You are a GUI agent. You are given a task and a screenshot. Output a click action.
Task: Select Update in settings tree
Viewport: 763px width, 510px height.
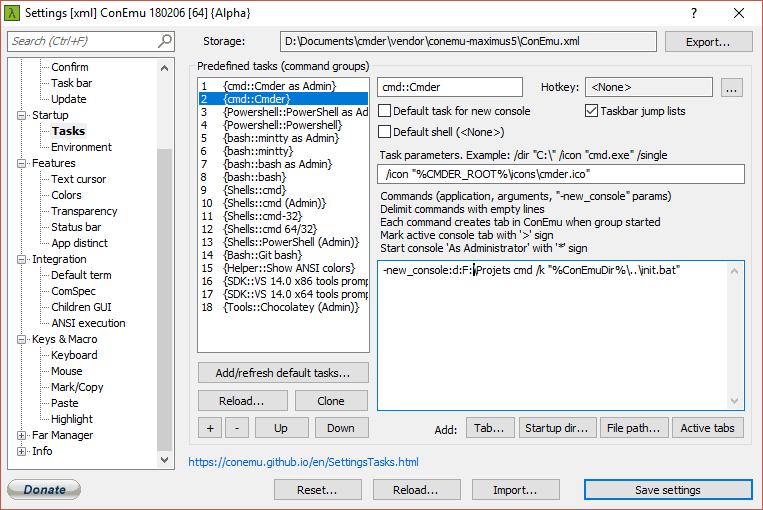point(69,99)
